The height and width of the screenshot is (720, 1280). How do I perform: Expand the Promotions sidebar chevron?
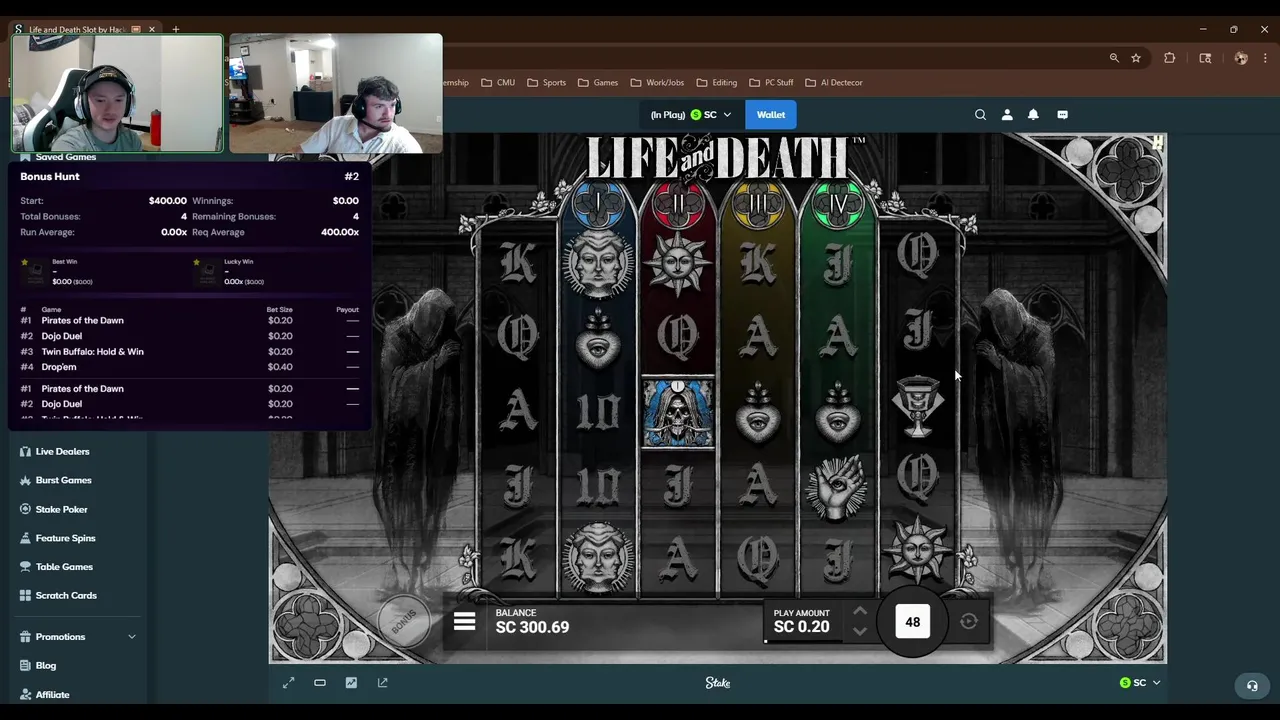131,637
